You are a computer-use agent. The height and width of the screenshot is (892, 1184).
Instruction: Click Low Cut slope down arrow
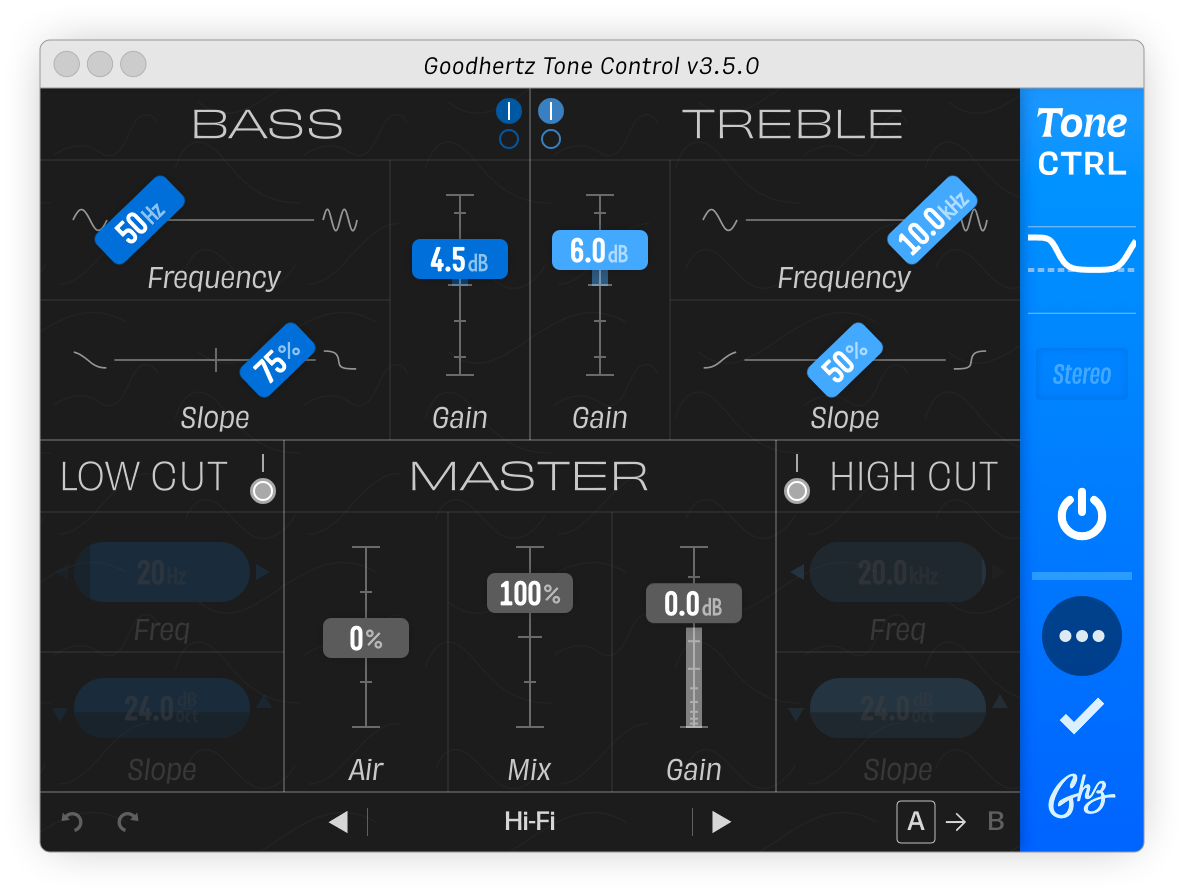click(60, 715)
